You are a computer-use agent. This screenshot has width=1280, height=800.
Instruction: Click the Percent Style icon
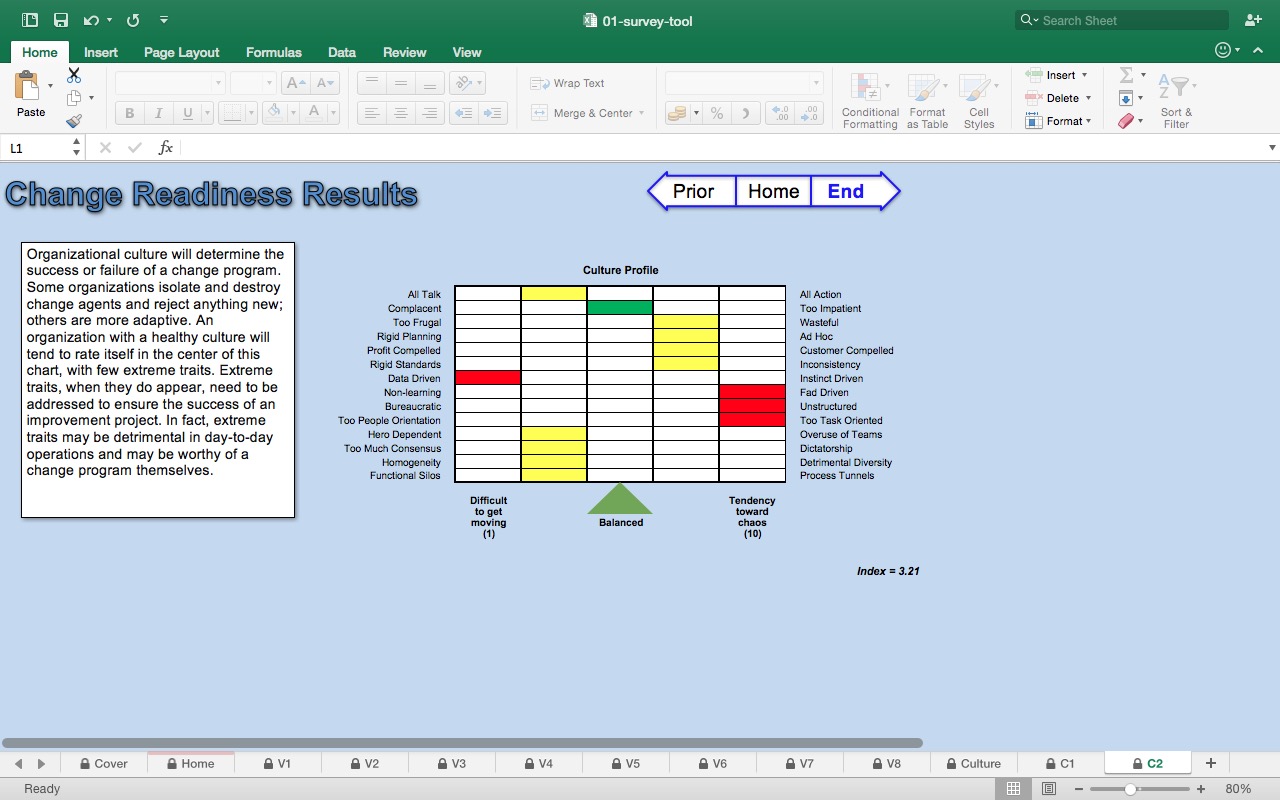716,113
